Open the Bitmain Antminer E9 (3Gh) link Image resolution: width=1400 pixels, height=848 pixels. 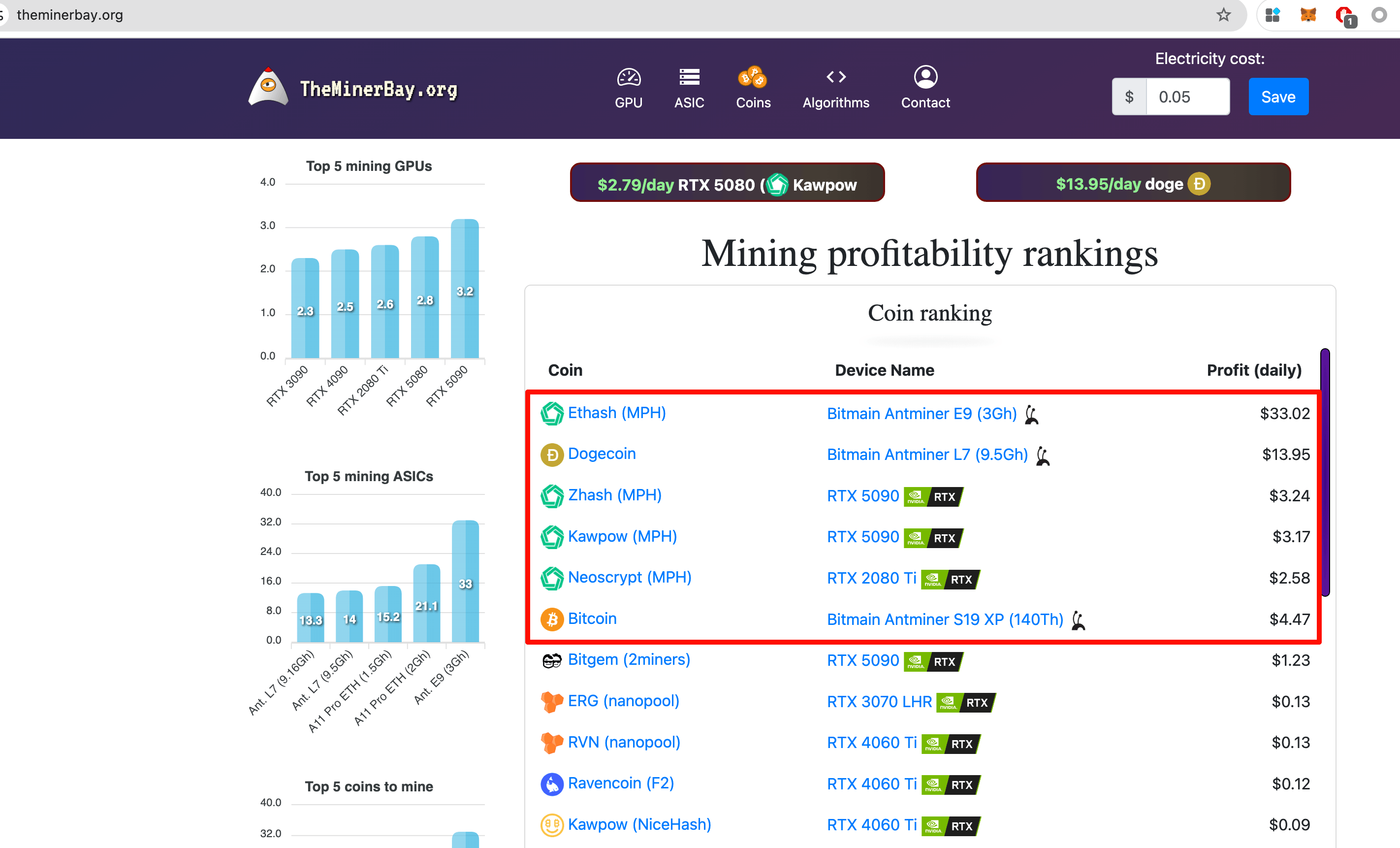[922, 414]
